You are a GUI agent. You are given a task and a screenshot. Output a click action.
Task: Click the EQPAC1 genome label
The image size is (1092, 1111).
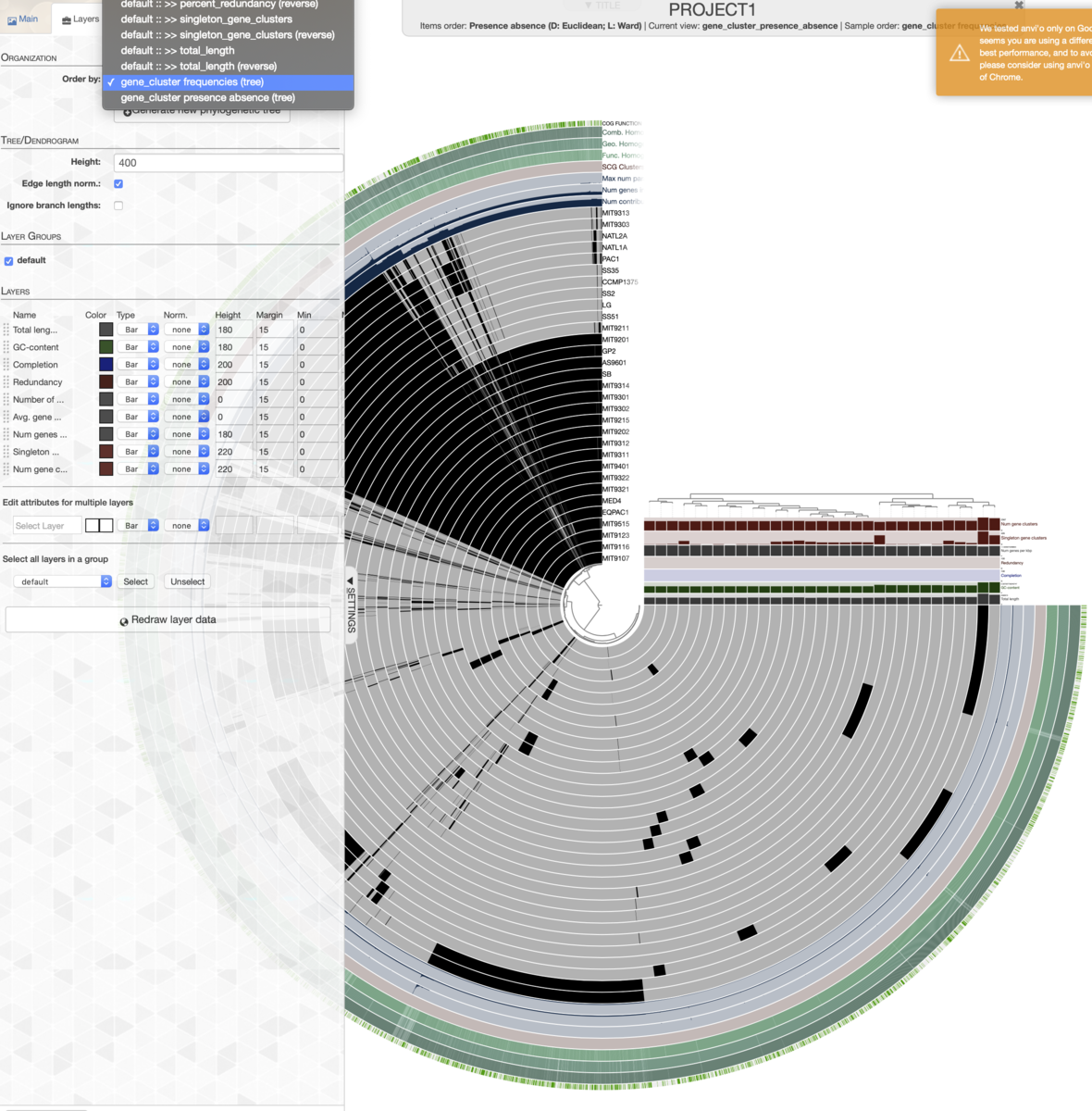click(615, 512)
